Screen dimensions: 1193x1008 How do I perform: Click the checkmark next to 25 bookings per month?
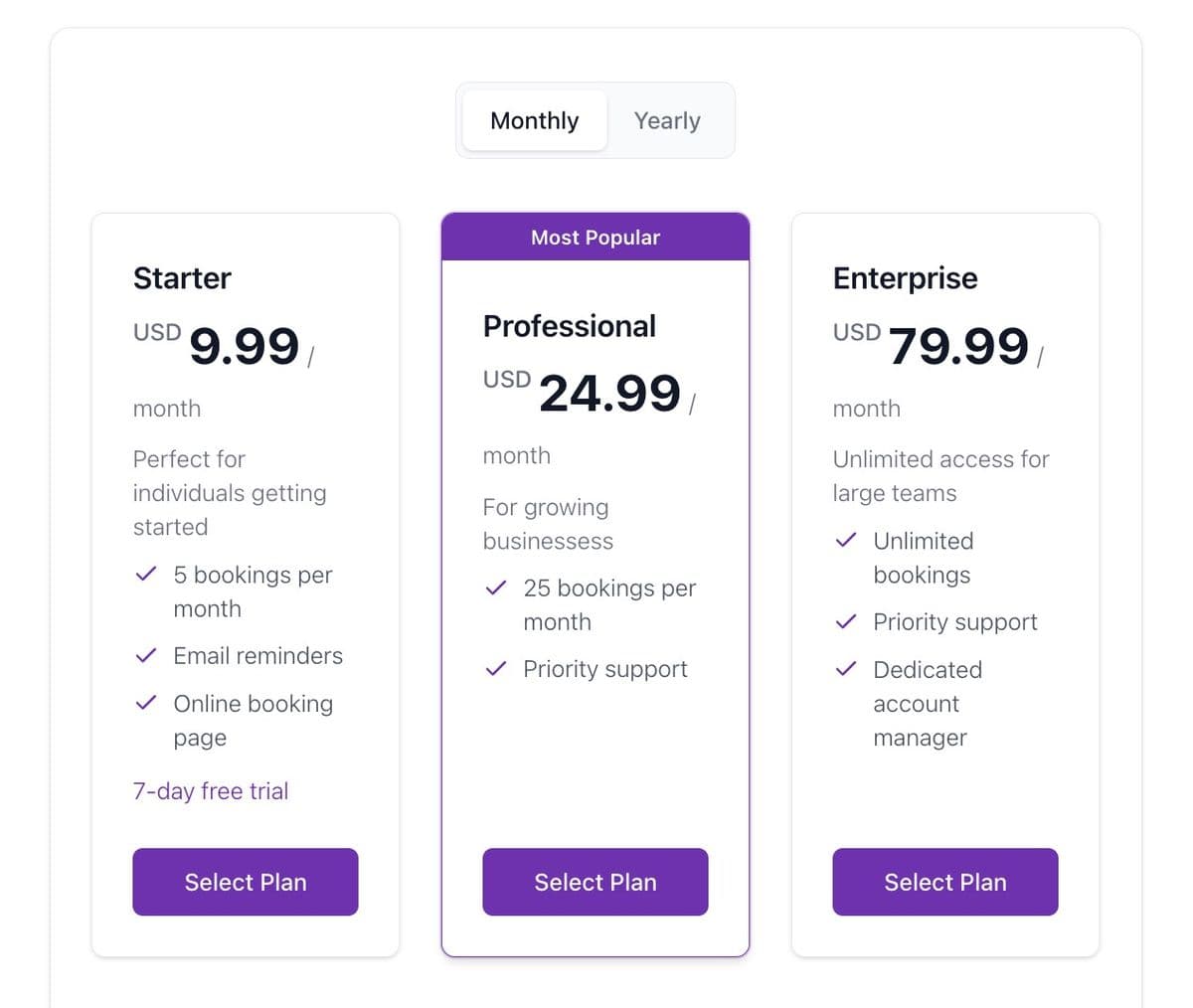[x=496, y=588]
